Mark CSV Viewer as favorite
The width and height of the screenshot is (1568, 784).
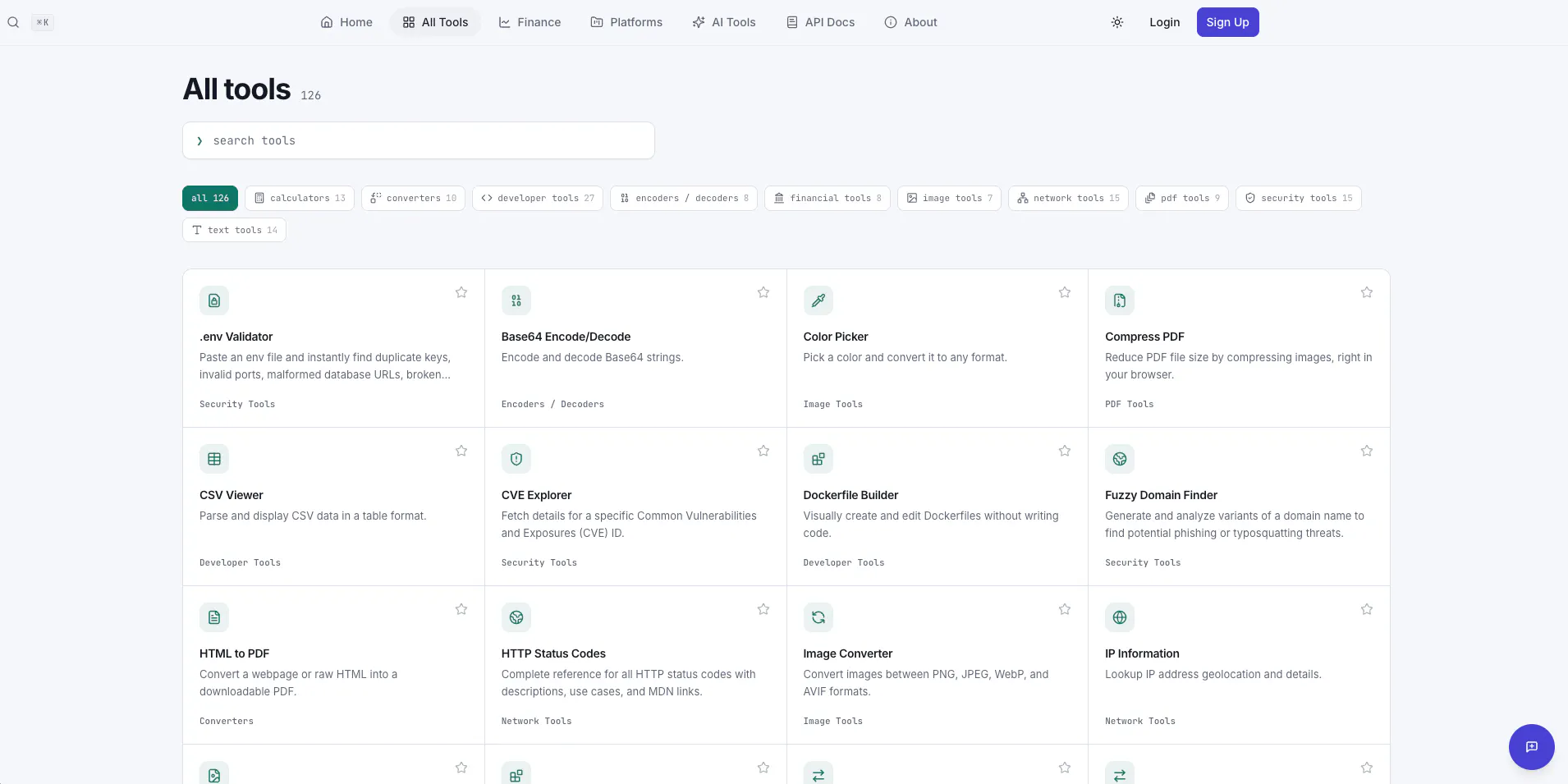[x=461, y=451]
